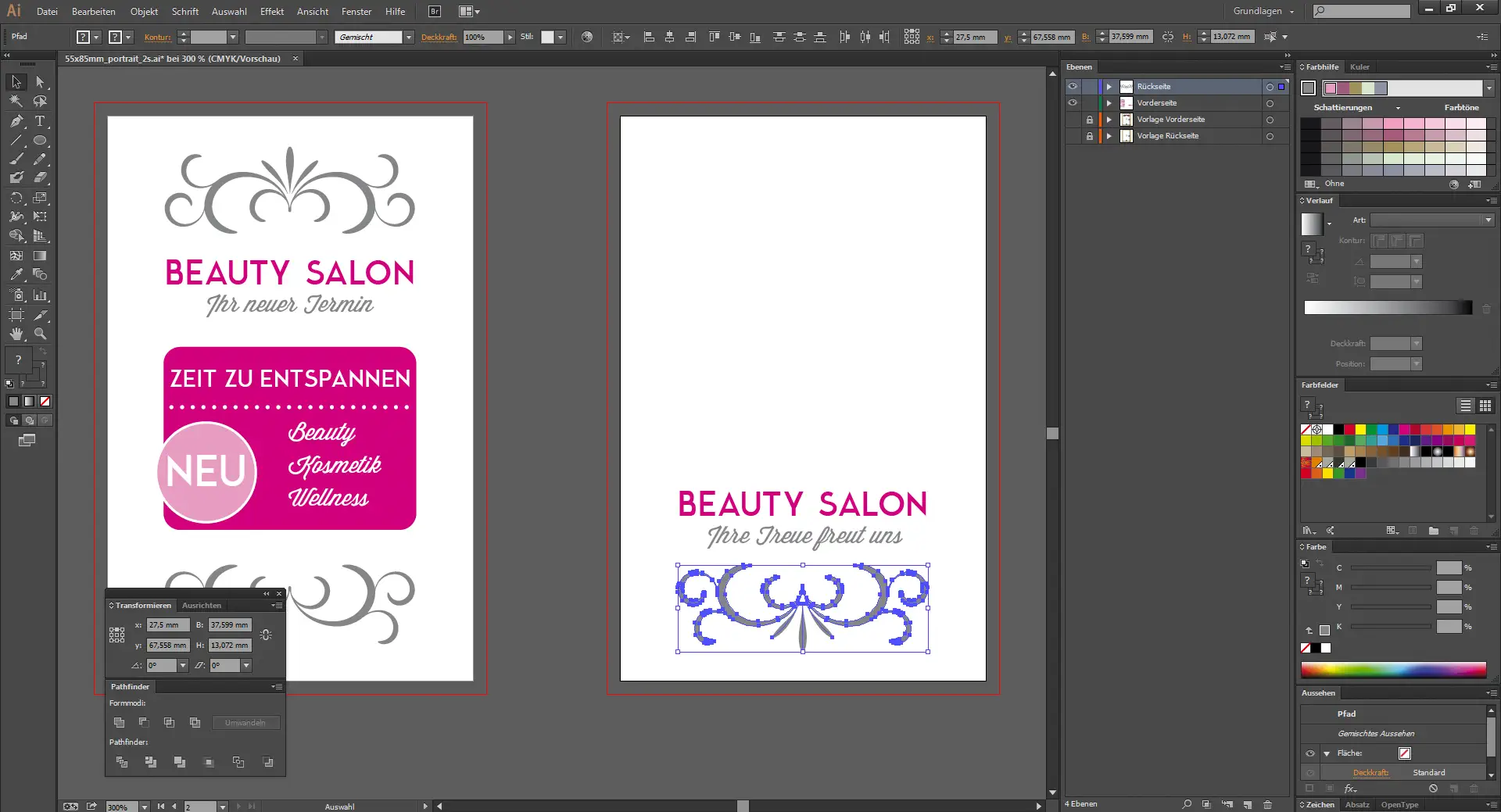Open the Grundlagen workspace dropdown
This screenshot has height=812, width=1501.
[1263, 11]
